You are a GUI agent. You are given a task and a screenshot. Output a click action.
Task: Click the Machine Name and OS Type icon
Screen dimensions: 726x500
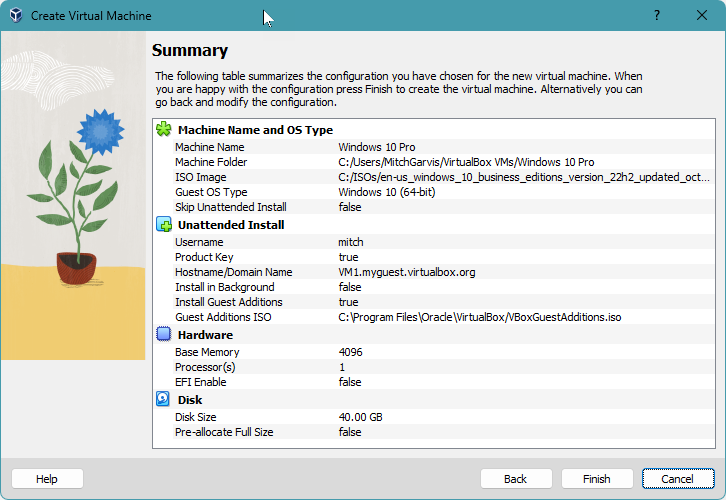pyautogui.click(x=164, y=130)
